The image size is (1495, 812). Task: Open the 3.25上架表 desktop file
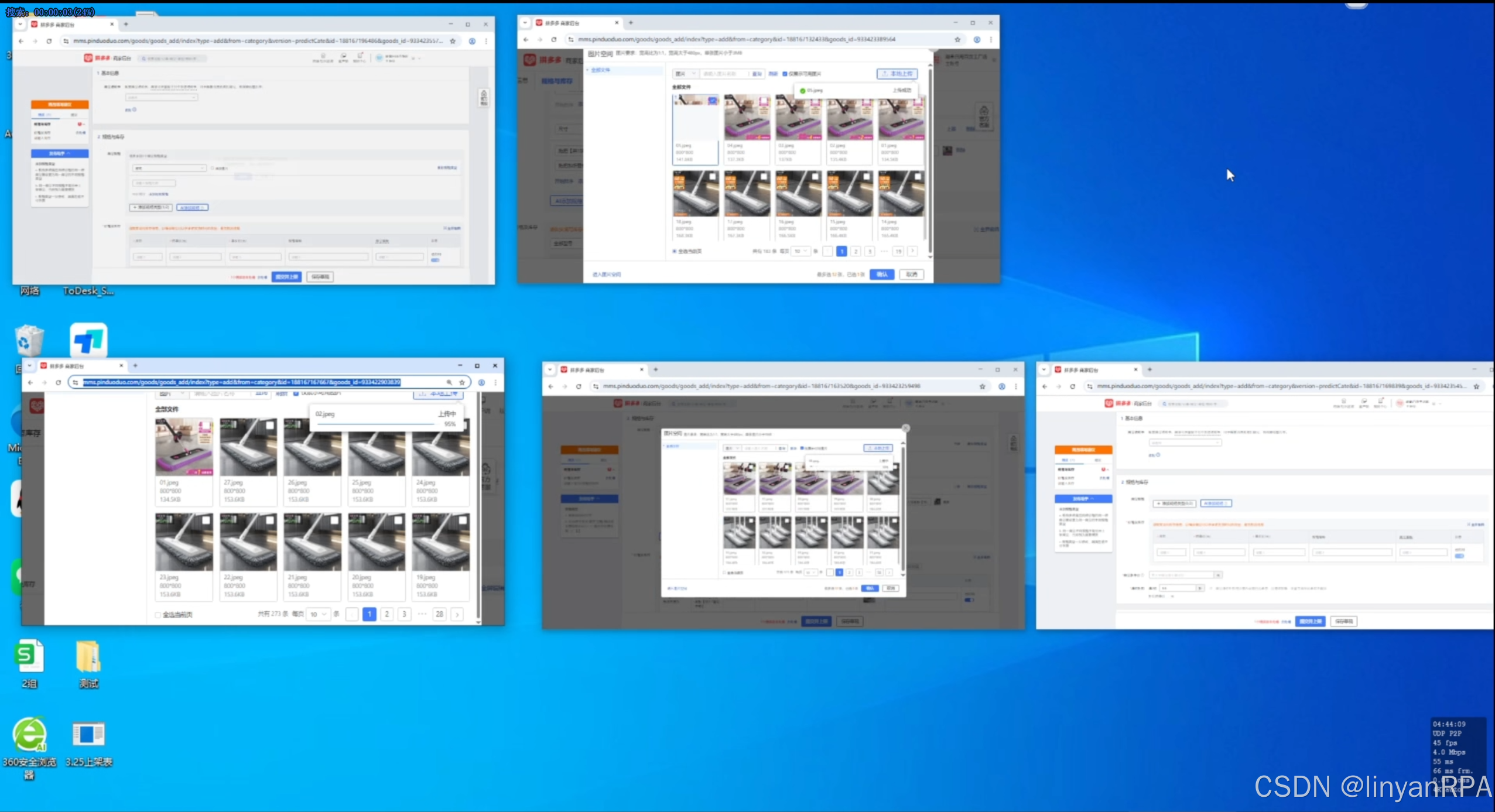[88, 741]
